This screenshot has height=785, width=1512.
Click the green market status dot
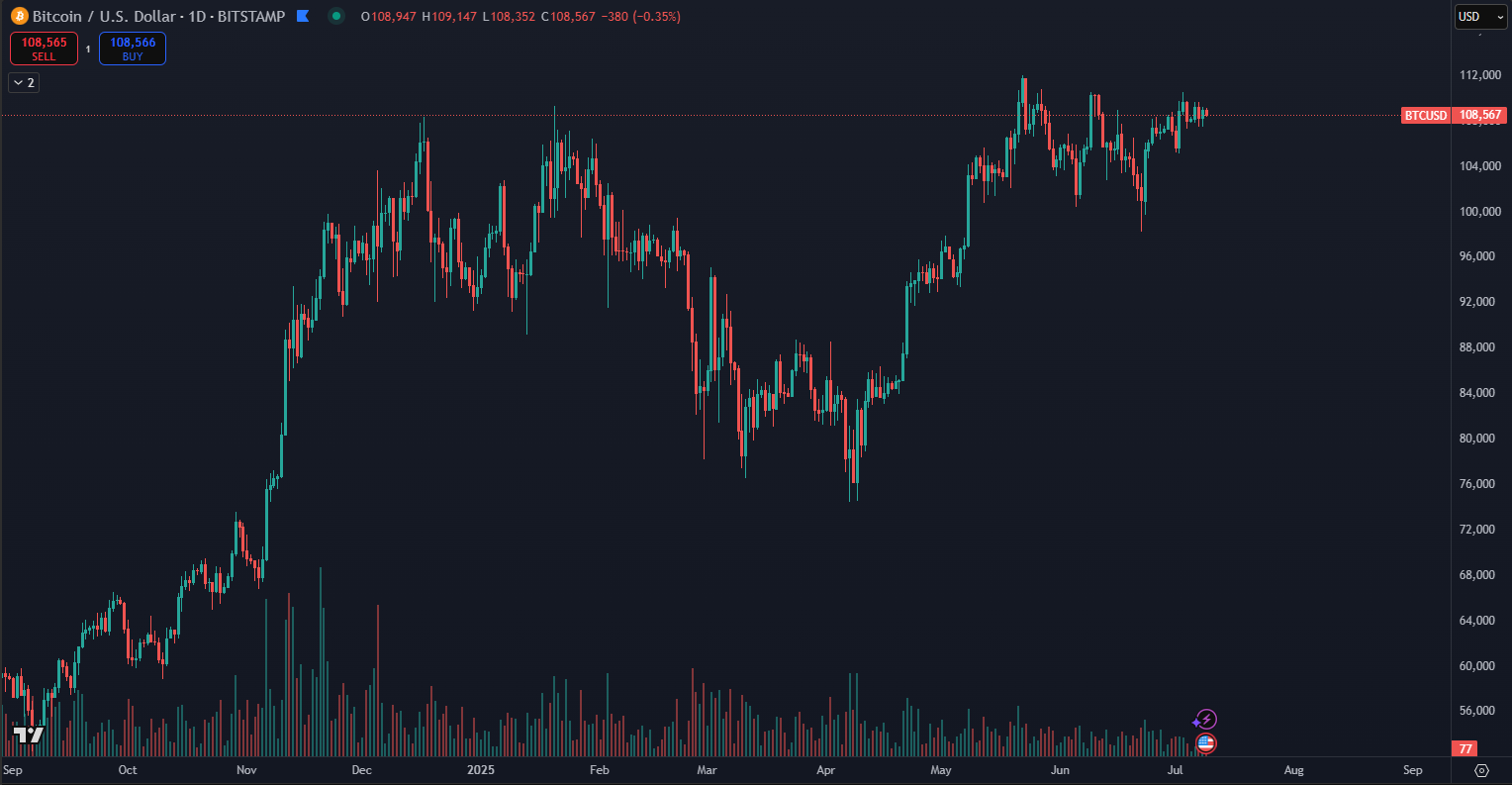337,16
